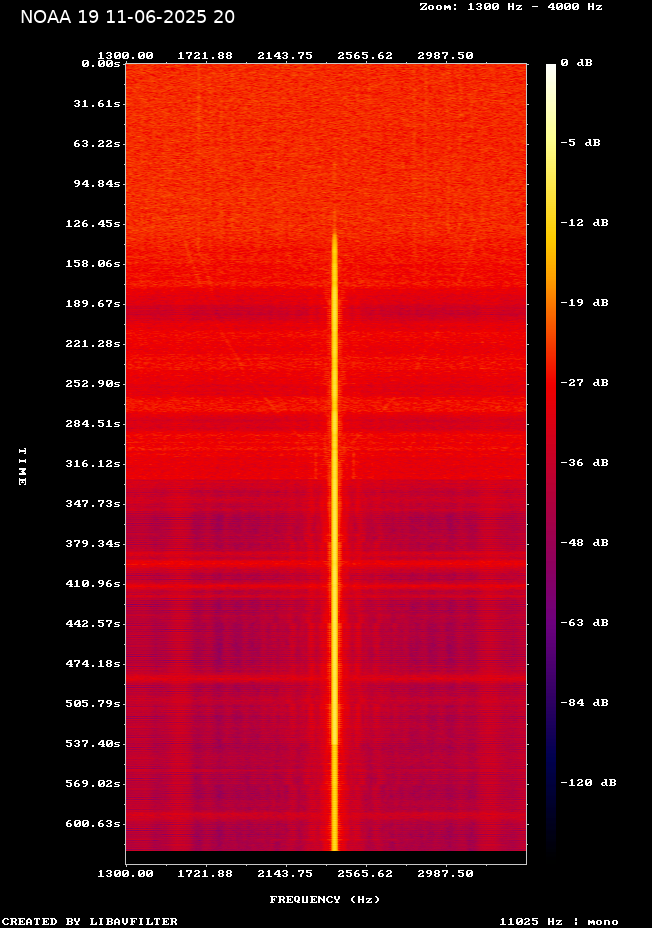
Task: Click the -120 dB color scale label
Action: [589, 782]
